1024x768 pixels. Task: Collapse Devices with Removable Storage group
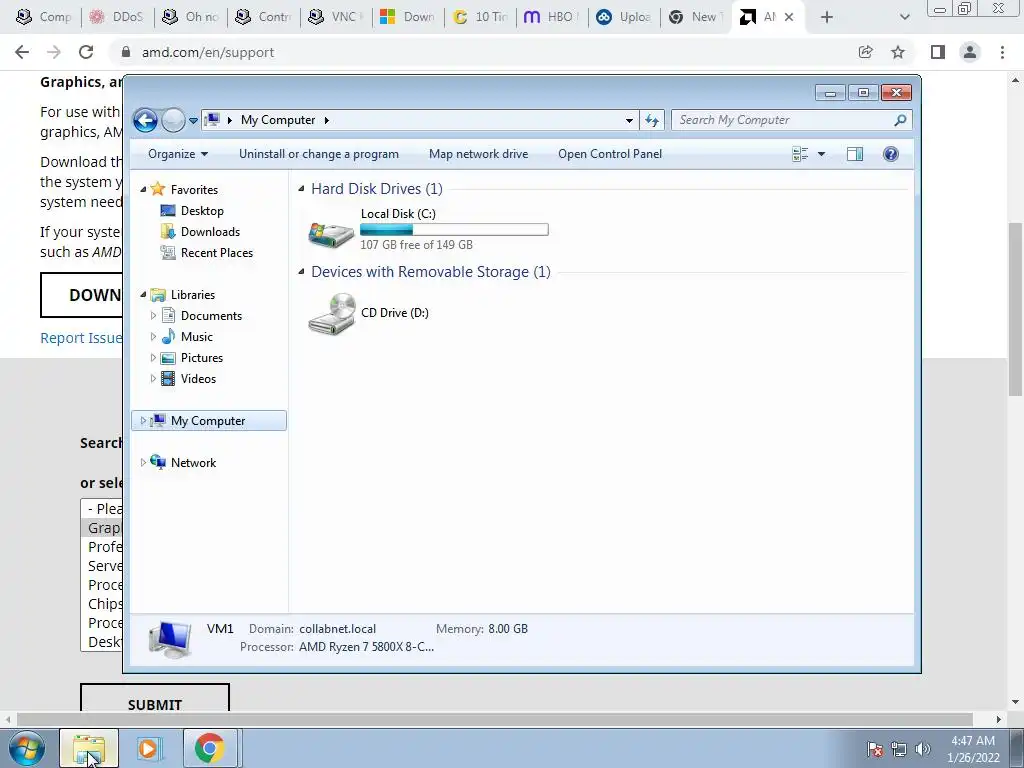point(301,272)
